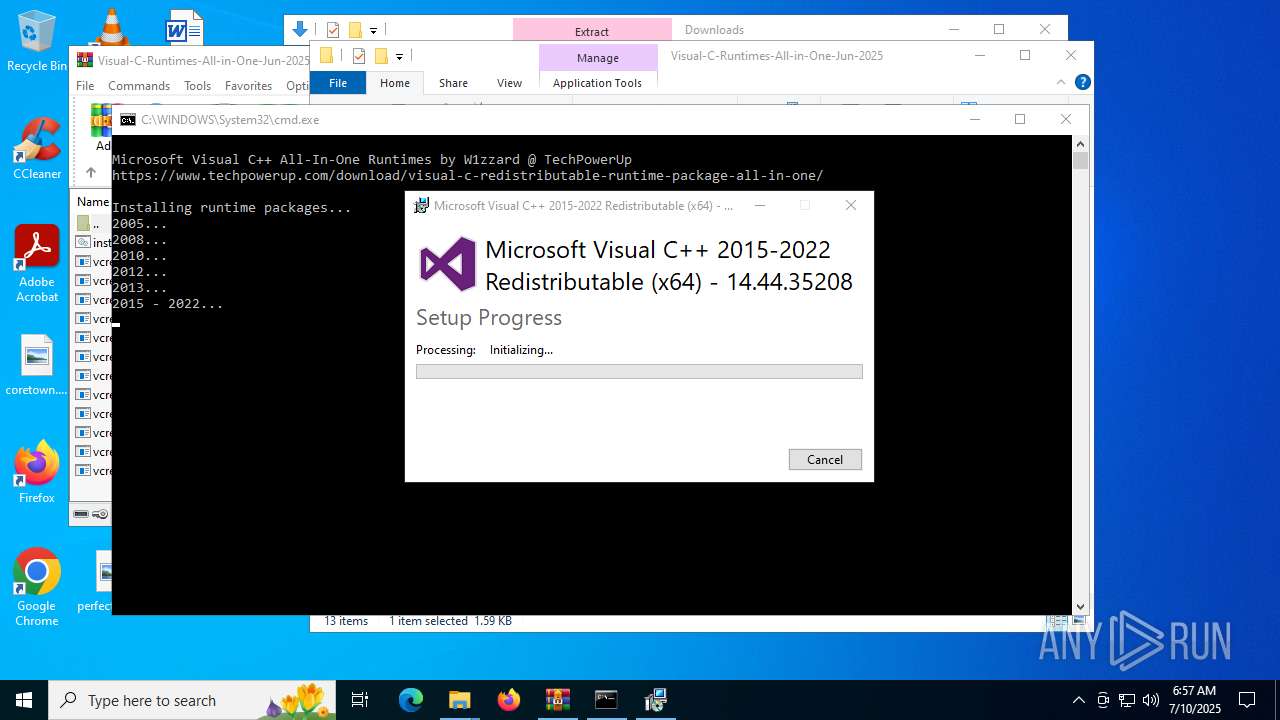The image size is (1280, 720).
Task: Click the Visual Studio logo in installer
Action: (x=447, y=264)
